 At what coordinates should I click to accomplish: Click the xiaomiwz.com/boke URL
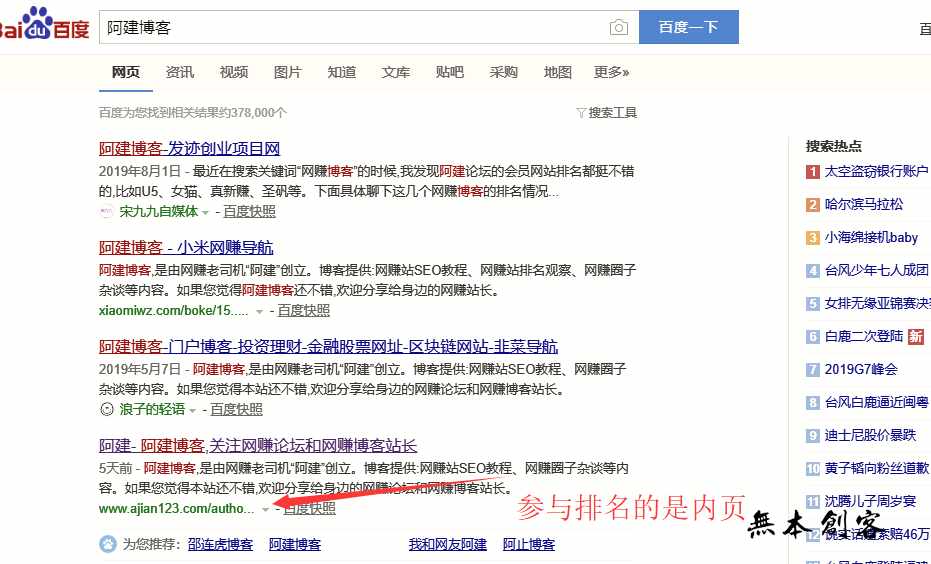coord(173,311)
